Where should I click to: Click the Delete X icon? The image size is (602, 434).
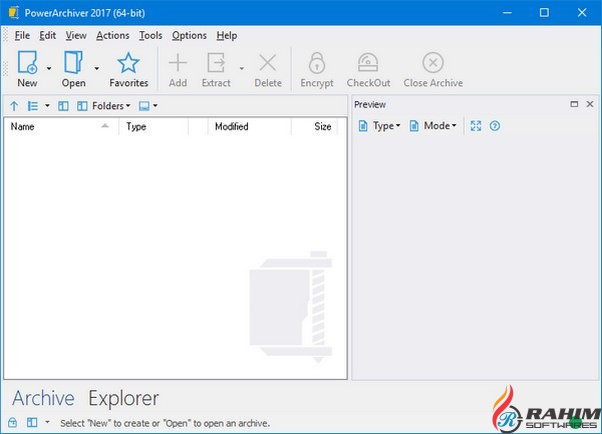coord(268,63)
